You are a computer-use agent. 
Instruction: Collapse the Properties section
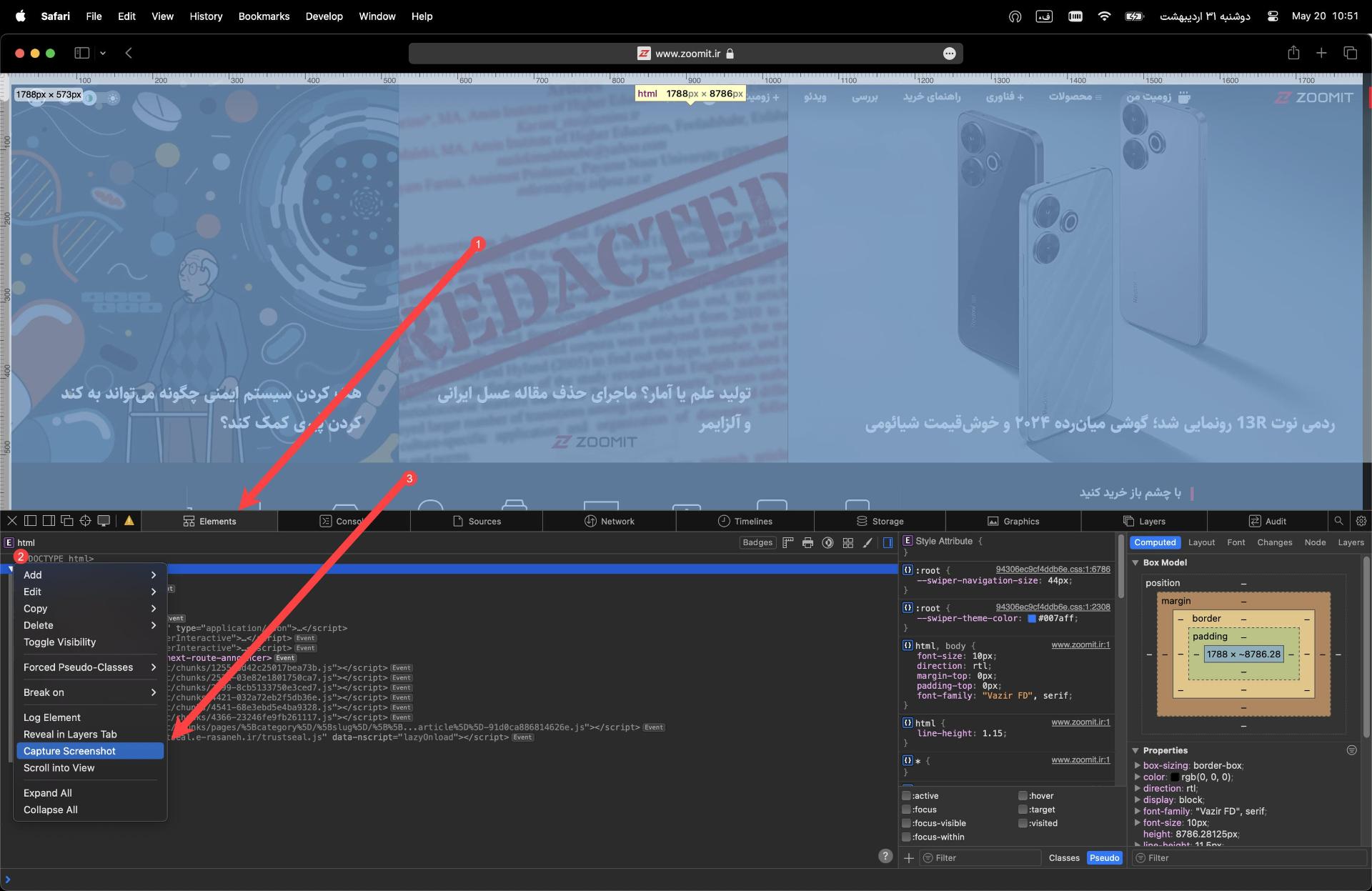[x=1135, y=750]
